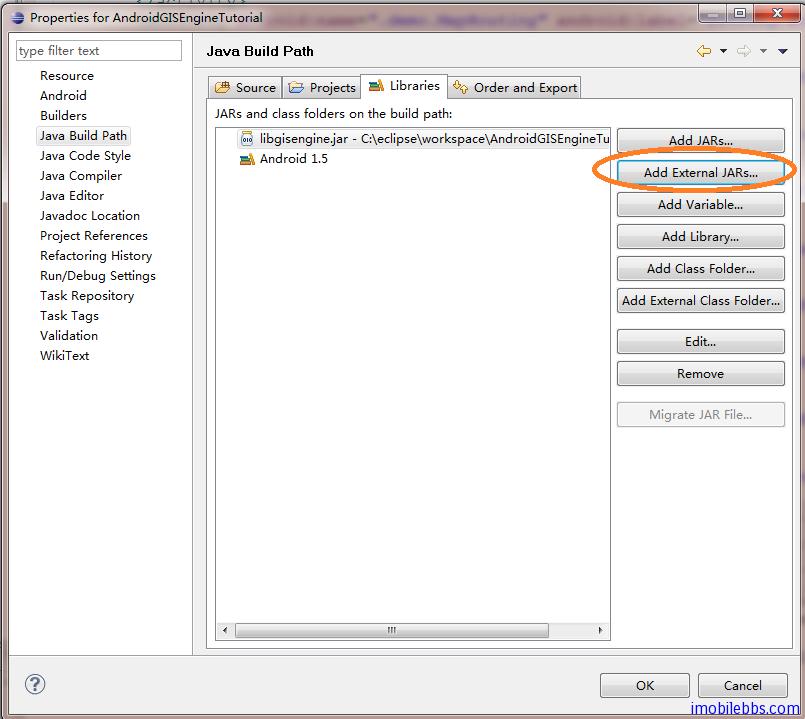805x719 pixels.
Task: Confirm the dialog with OK
Action: coord(644,685)
